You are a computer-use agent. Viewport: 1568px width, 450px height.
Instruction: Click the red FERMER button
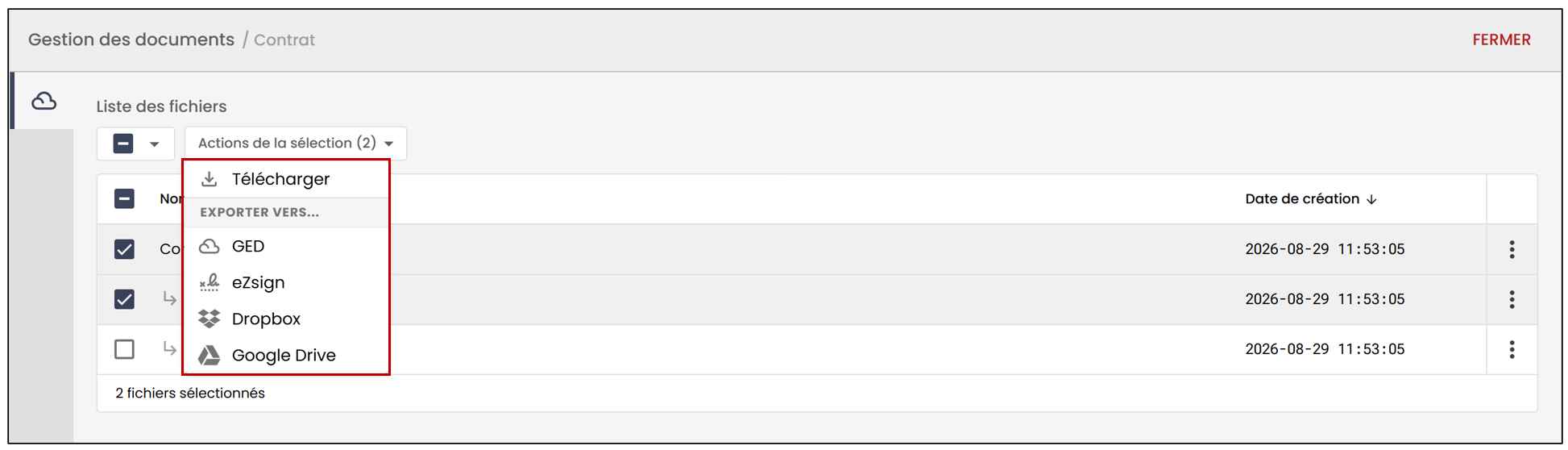click(1501, 40)
